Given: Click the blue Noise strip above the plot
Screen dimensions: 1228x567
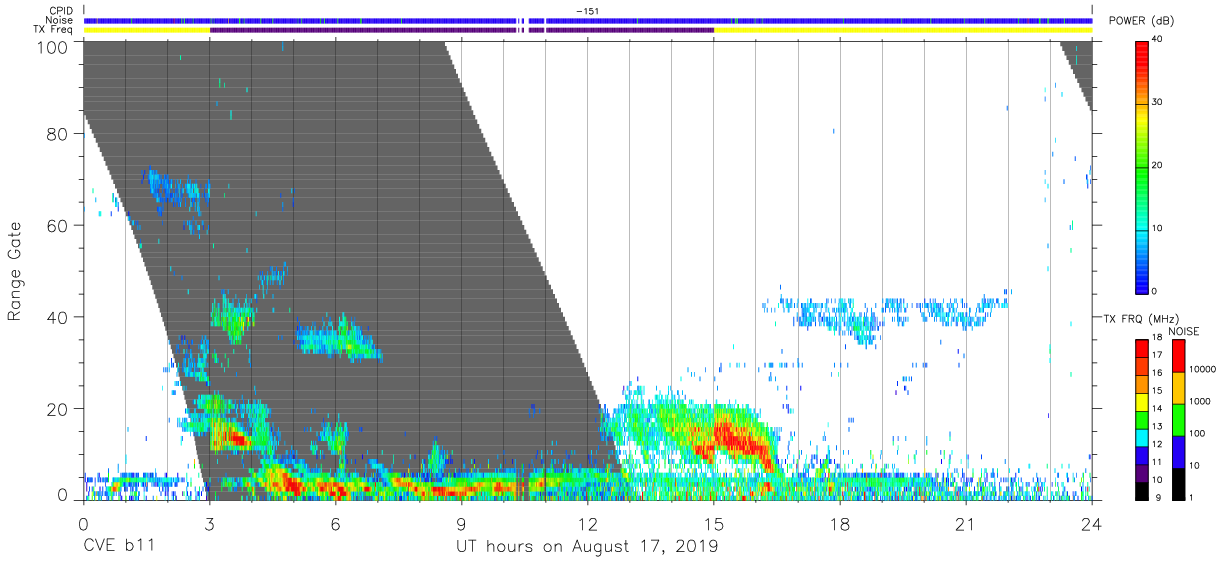Looking at the screenshot, I should click(588, 20).
